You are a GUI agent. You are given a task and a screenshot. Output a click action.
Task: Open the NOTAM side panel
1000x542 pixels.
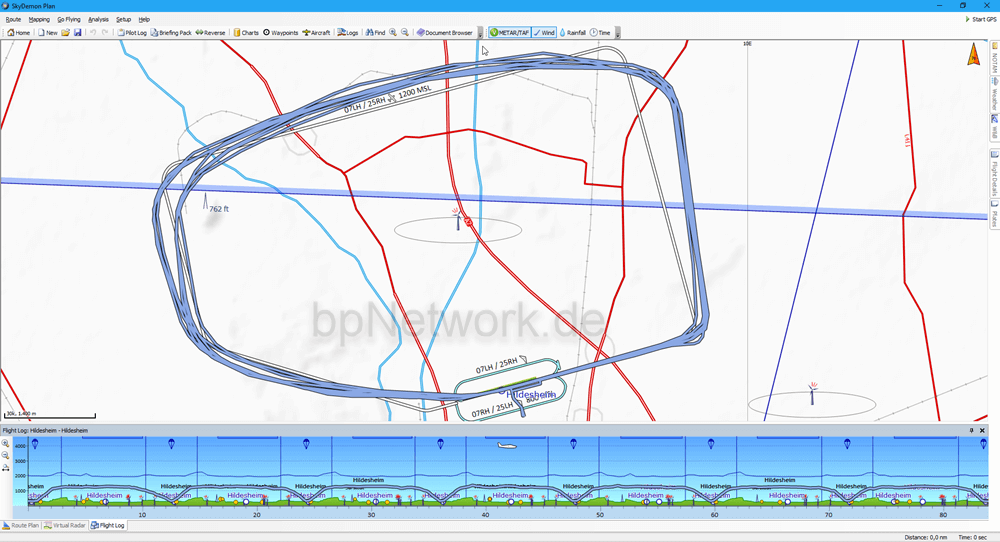[994, 59]
